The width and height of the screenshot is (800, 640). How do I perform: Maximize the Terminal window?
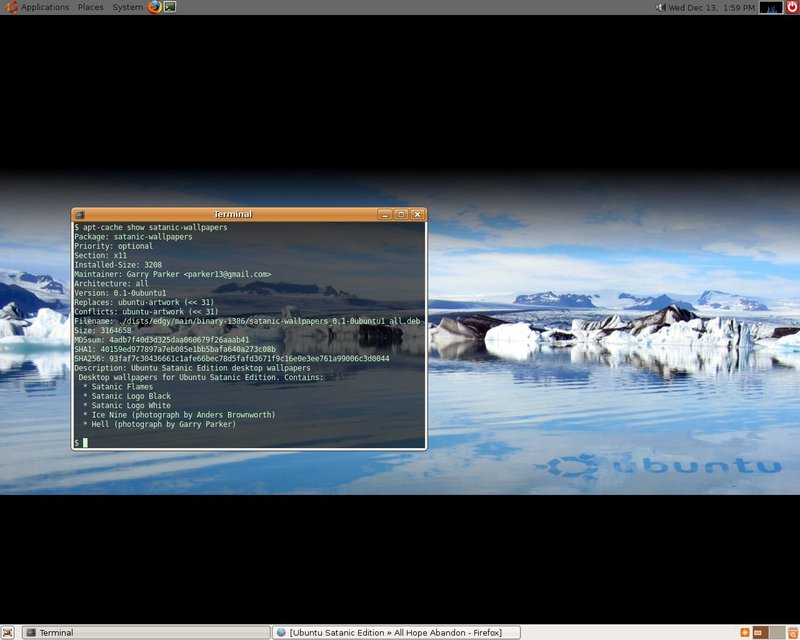point(401,214)
